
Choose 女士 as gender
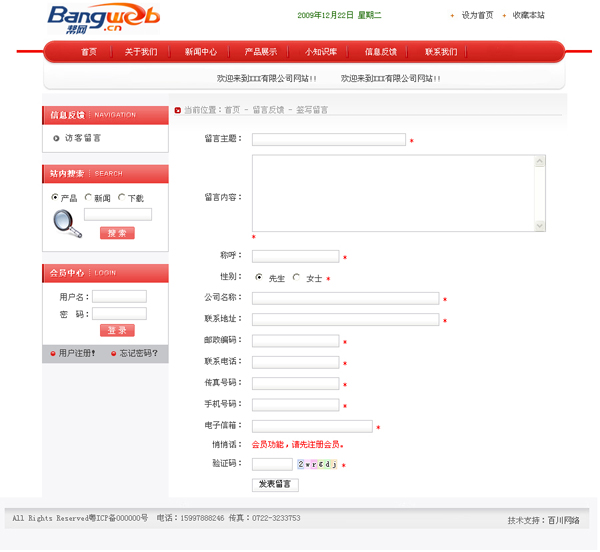pyautogui.click(x=297, y=278)
